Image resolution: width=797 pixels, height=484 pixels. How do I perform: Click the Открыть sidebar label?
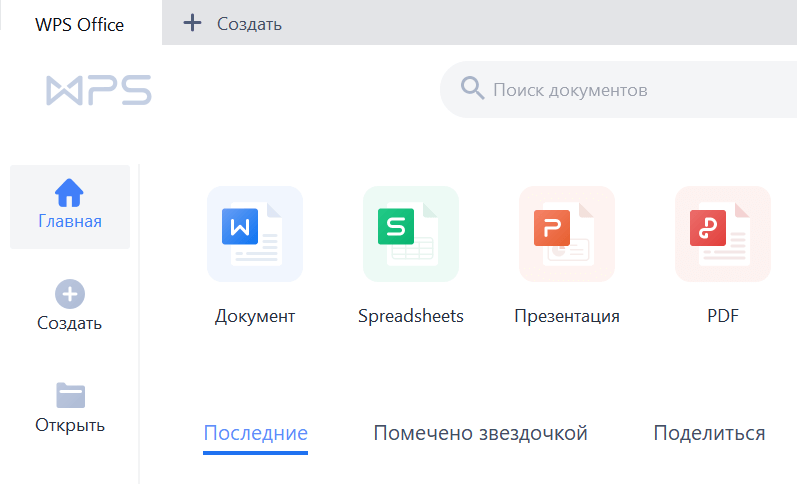click(x=70, y=425)
